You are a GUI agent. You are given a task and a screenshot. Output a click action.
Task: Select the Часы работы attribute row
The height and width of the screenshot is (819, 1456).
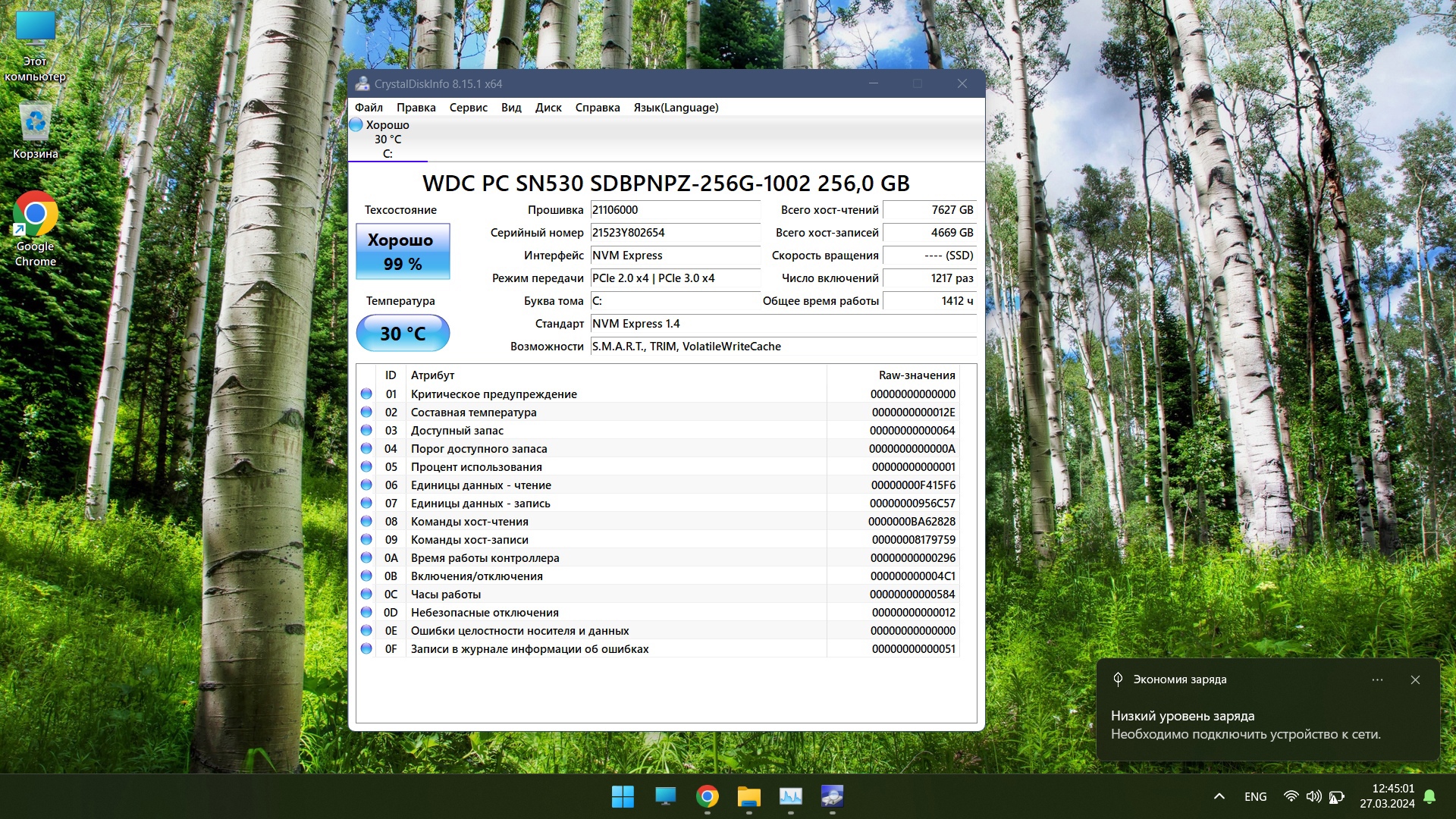click(x=658, y=595)
